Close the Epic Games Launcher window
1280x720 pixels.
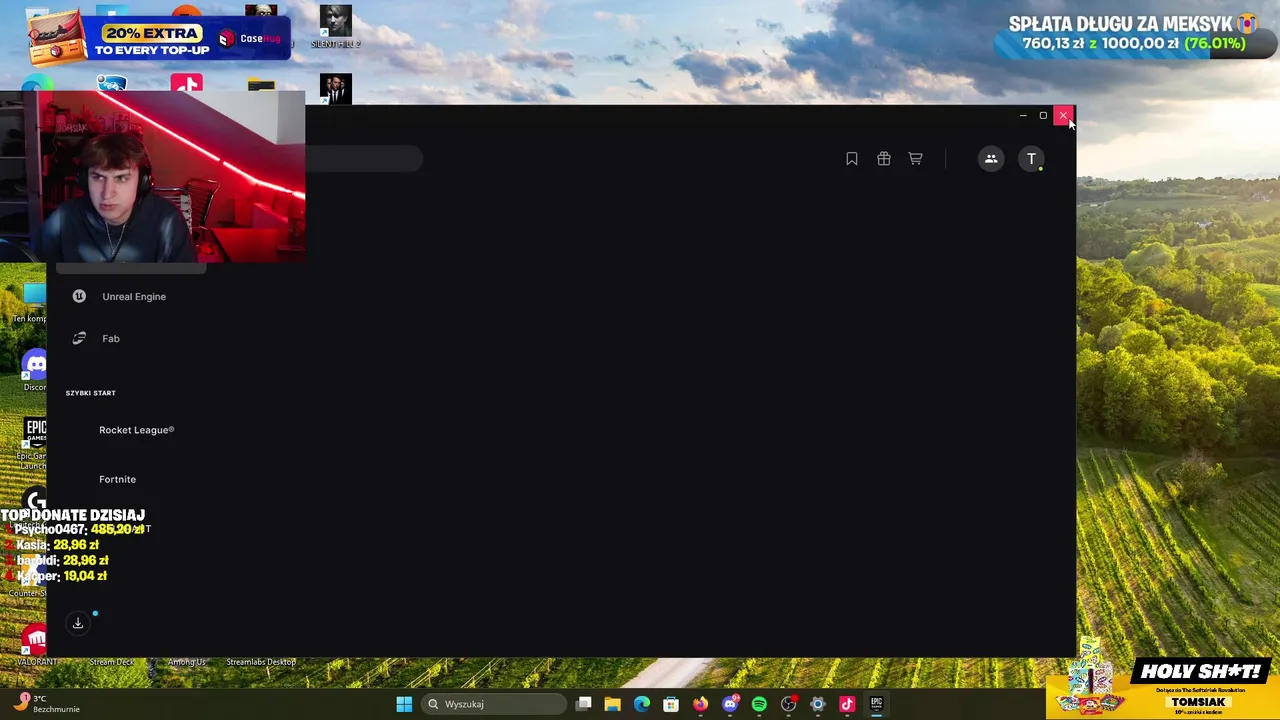click(x=1063, y=116)
